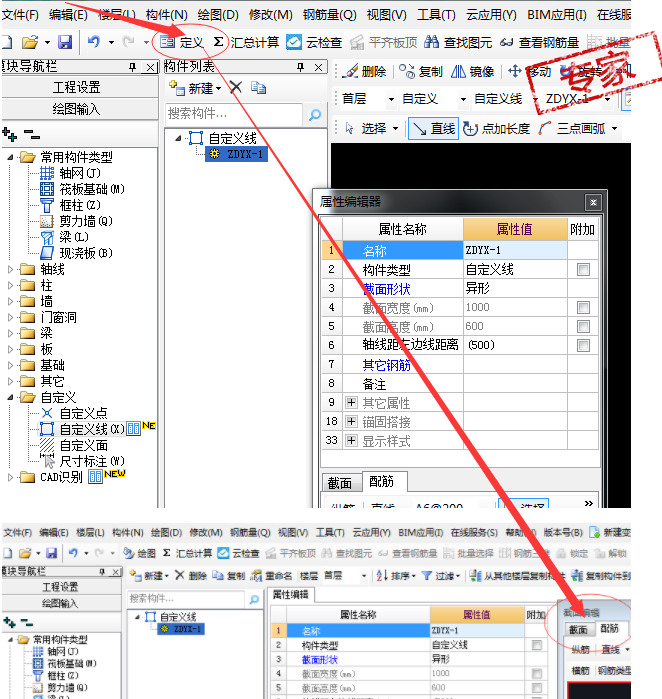Select ZDYX-1 item in upper 构件列表 tree

[237, 154]
